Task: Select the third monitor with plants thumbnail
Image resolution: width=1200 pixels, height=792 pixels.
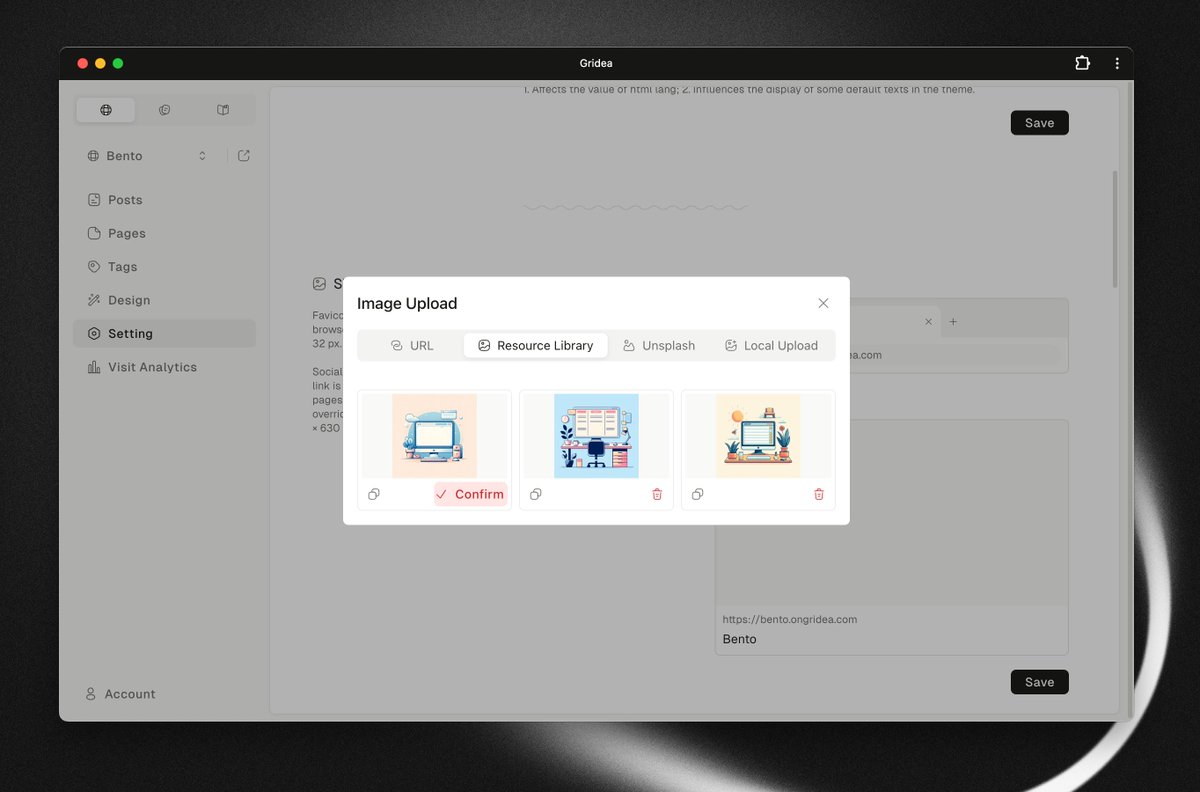Action: pos(758,435)
